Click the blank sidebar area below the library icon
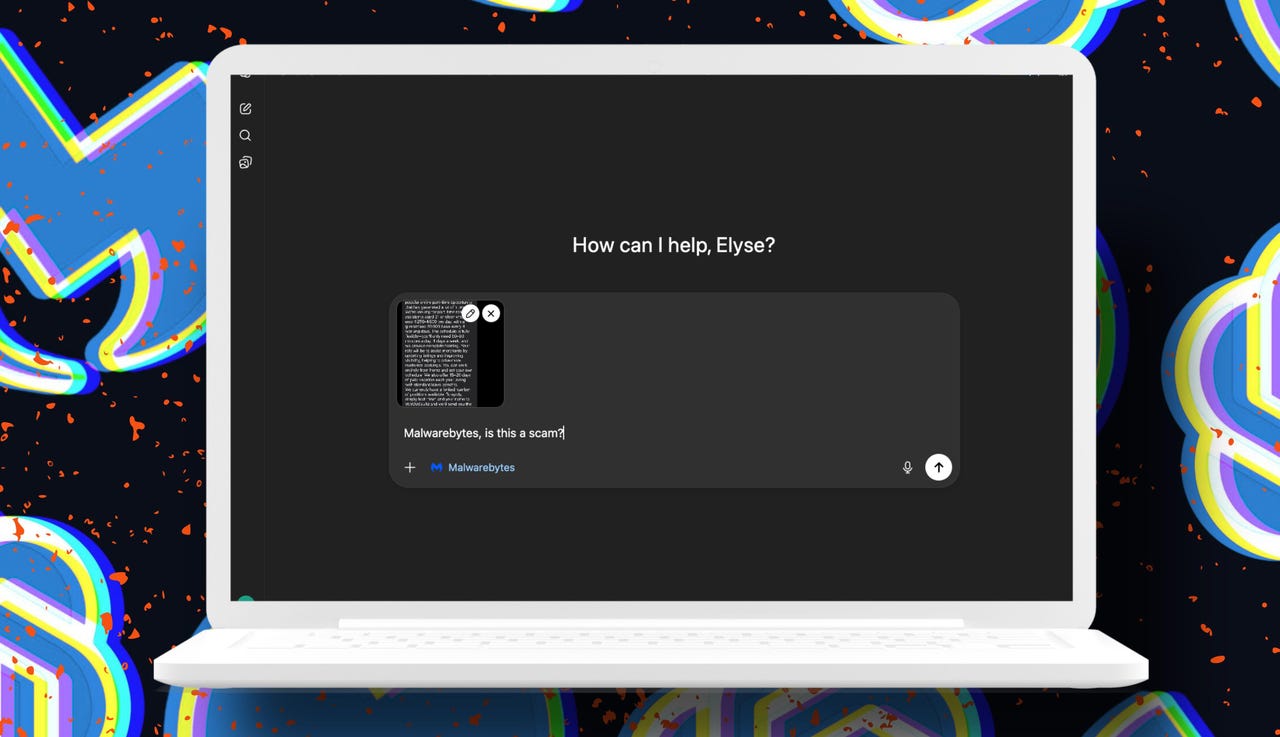This screenshot has width=1280, height=737. (245, 380)
